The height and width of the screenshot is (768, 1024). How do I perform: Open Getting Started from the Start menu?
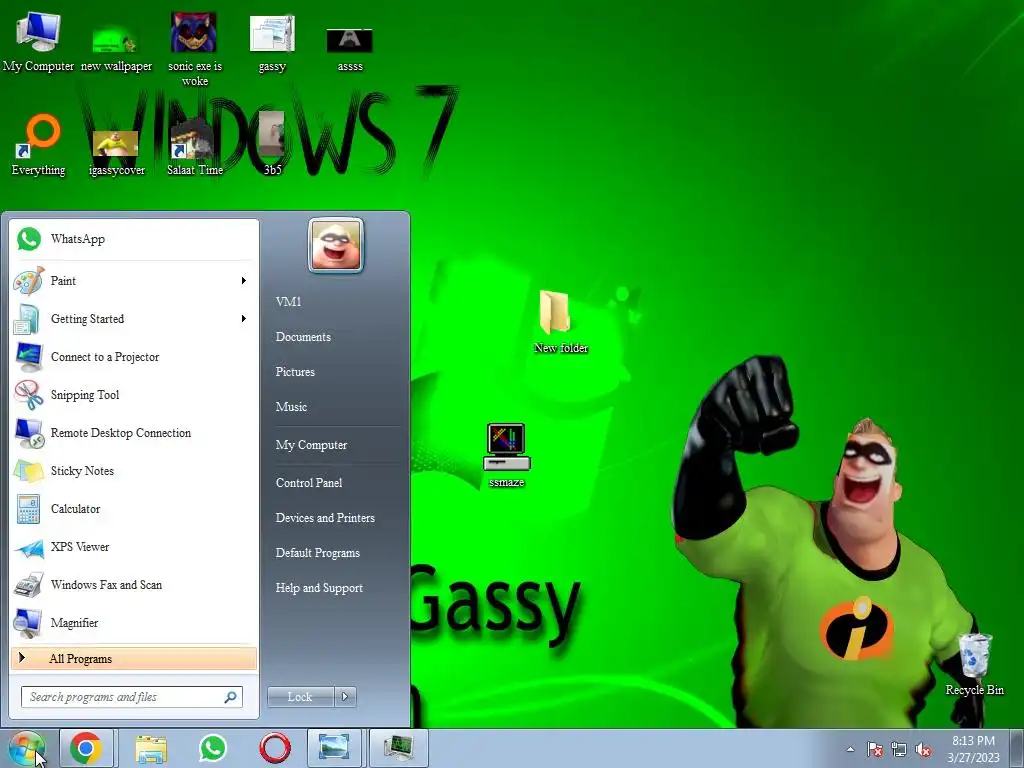click(x=133, y=319)
